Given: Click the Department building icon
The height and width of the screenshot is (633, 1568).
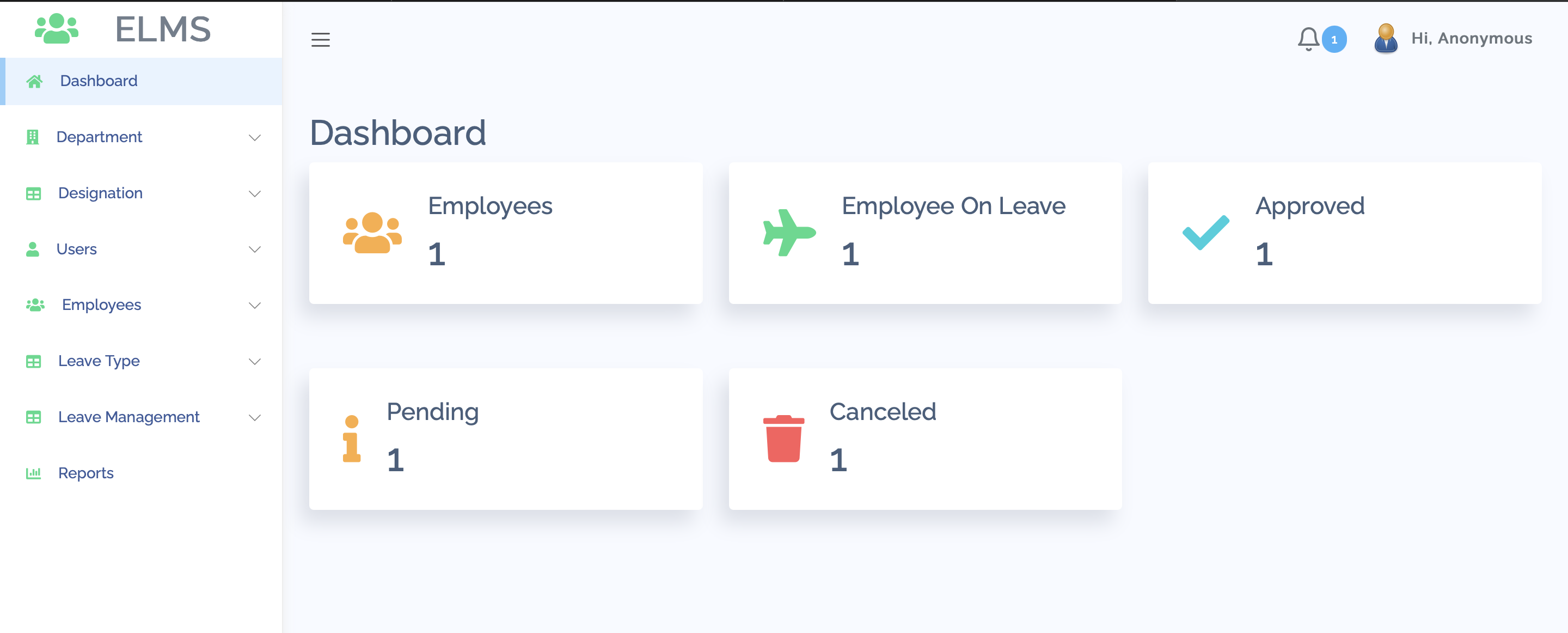Looking at the screenshot, I should point(33,137).
